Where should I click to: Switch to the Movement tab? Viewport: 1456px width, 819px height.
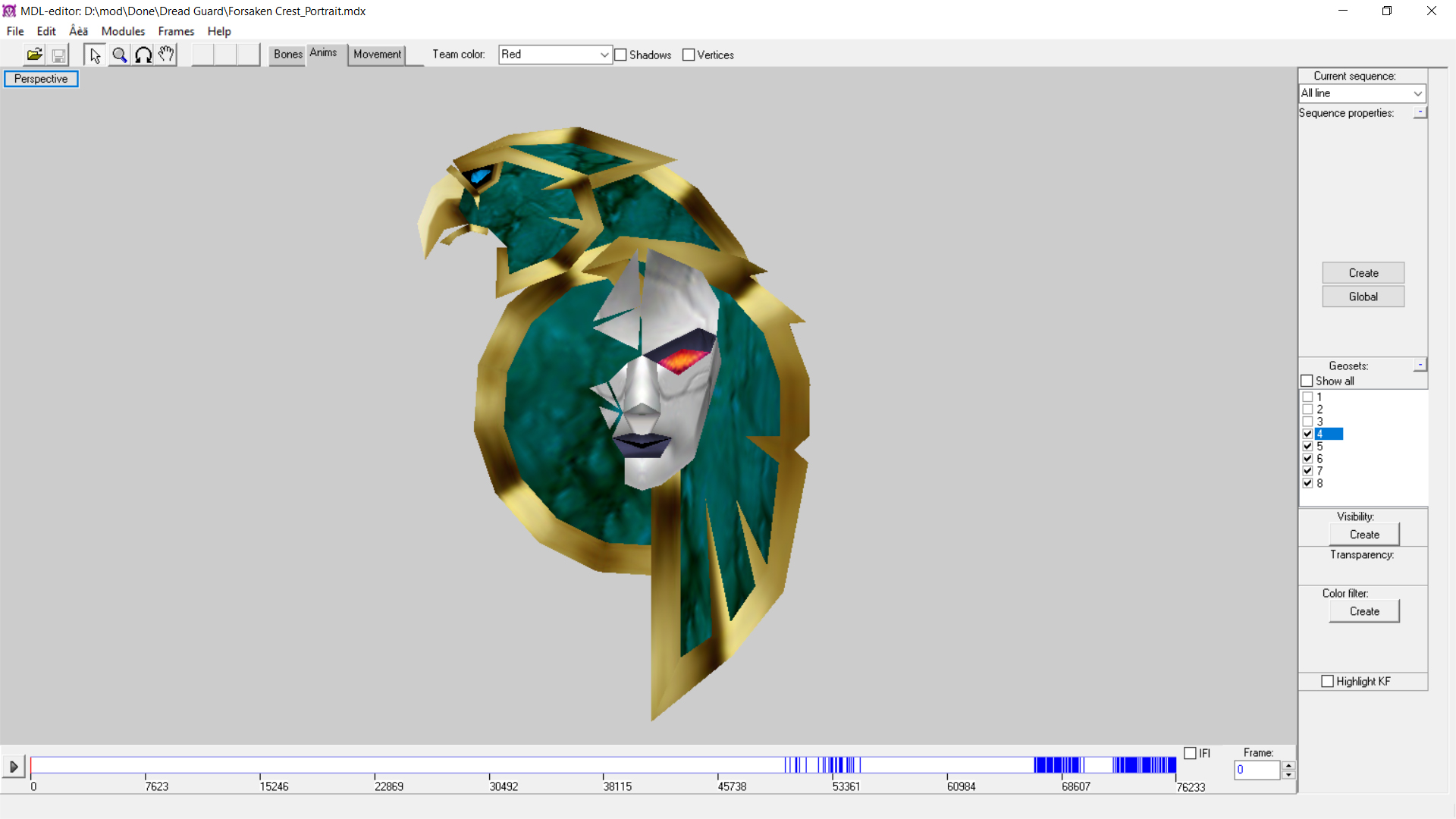pos(377,55)
